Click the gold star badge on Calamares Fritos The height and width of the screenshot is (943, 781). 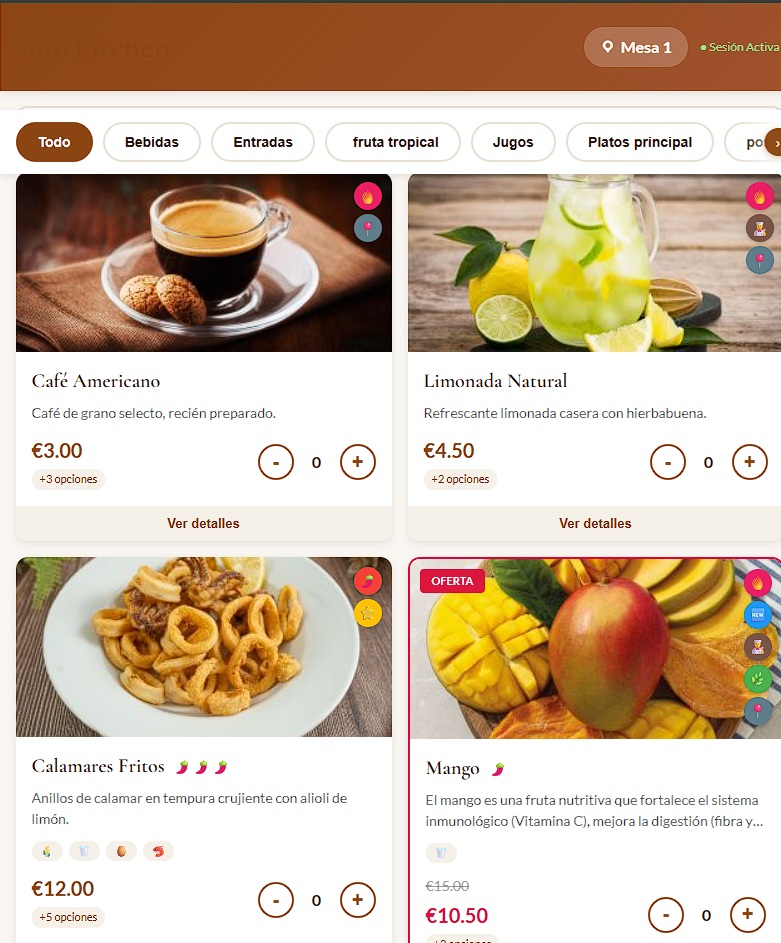click(367, 613)
